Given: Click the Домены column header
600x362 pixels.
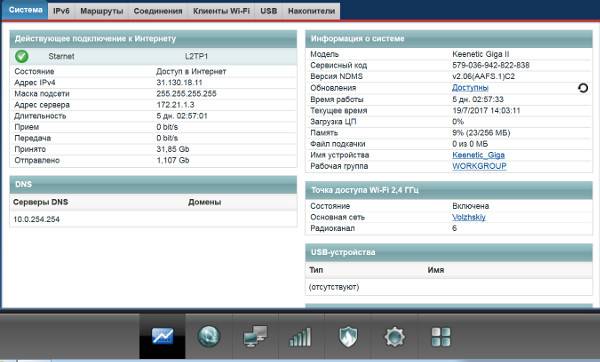Looking at the screenshot, I should pyautogui.click(x=204, y=202).
